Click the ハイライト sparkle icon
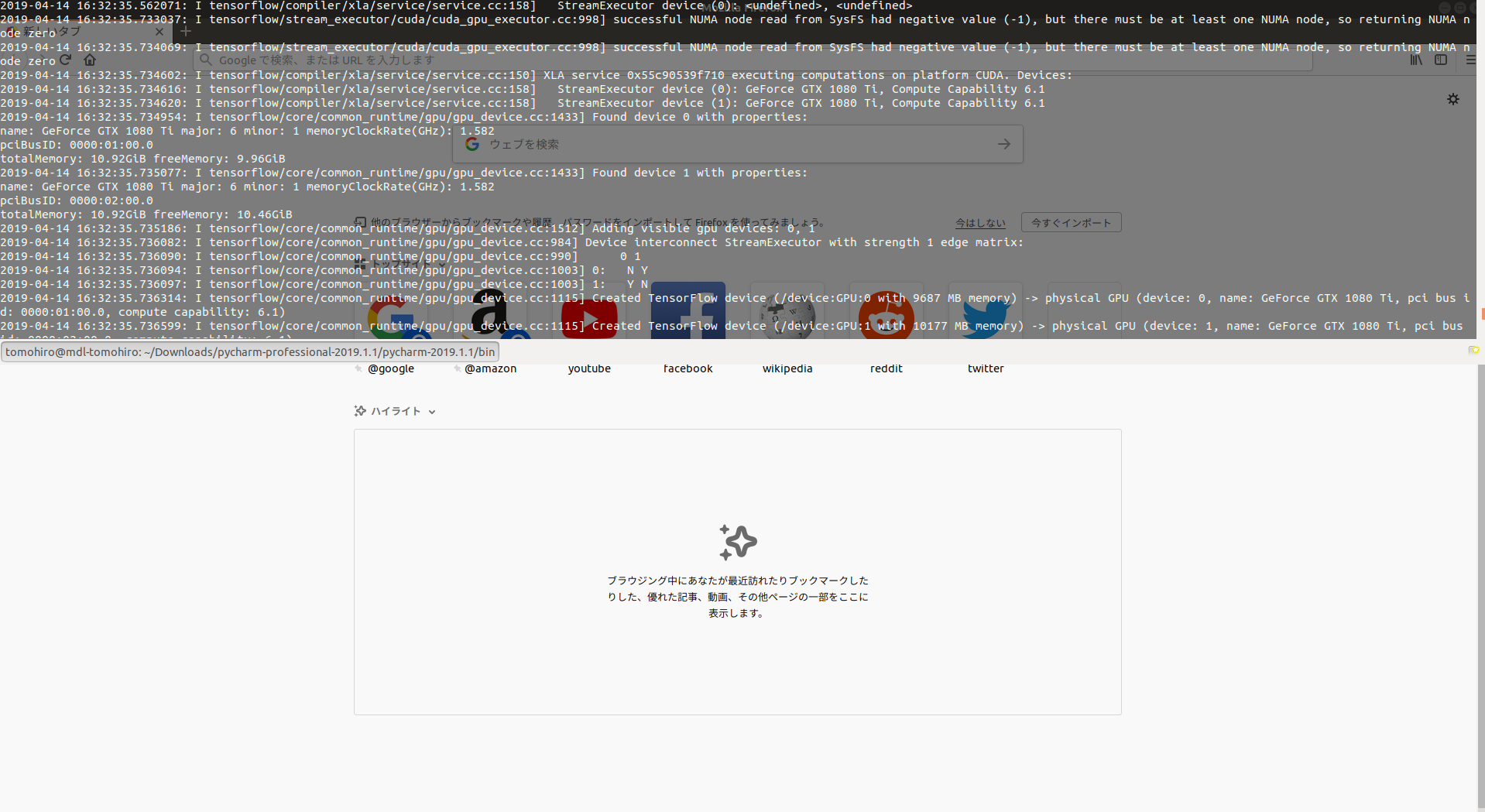The image size is (1485, 812). pyautogui.click(x=360, y=411)
